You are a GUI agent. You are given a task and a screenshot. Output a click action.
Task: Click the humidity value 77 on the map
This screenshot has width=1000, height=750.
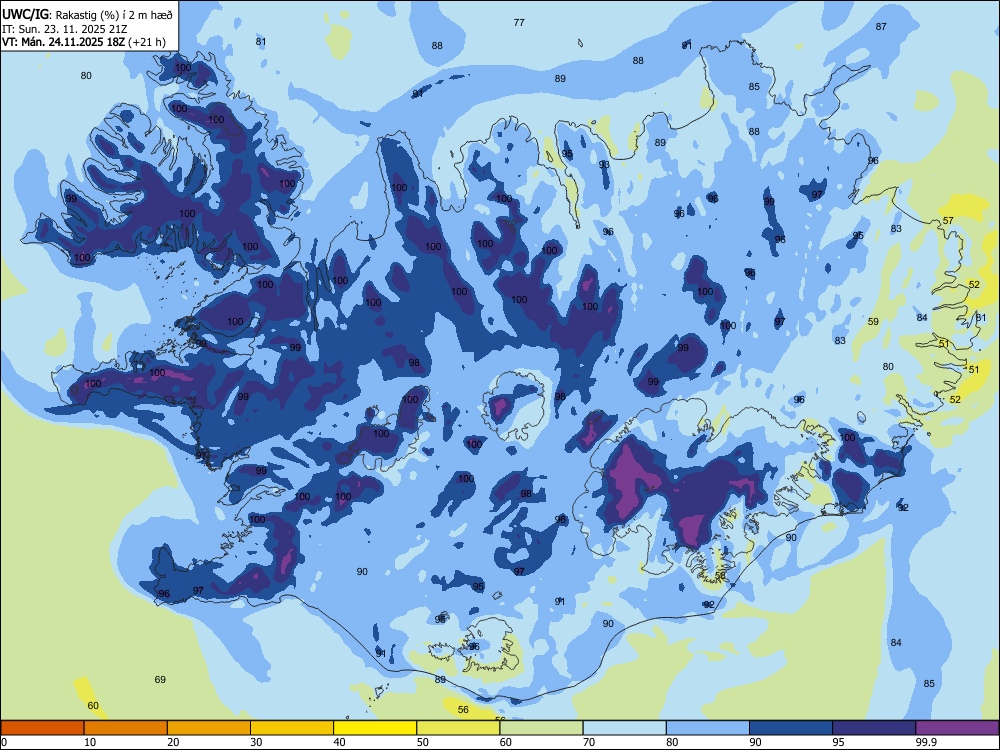(x=519, y=22)
